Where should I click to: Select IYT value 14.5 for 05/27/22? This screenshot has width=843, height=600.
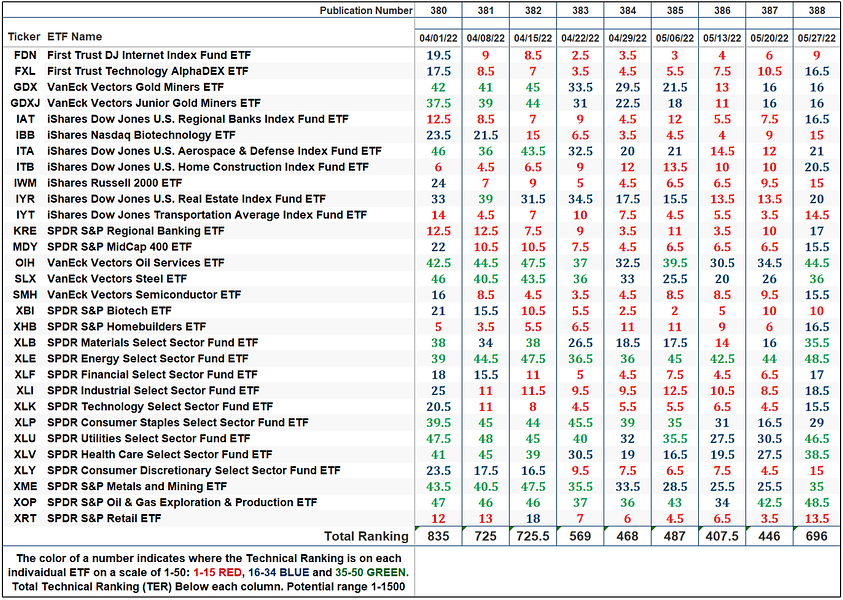(817, 215)
